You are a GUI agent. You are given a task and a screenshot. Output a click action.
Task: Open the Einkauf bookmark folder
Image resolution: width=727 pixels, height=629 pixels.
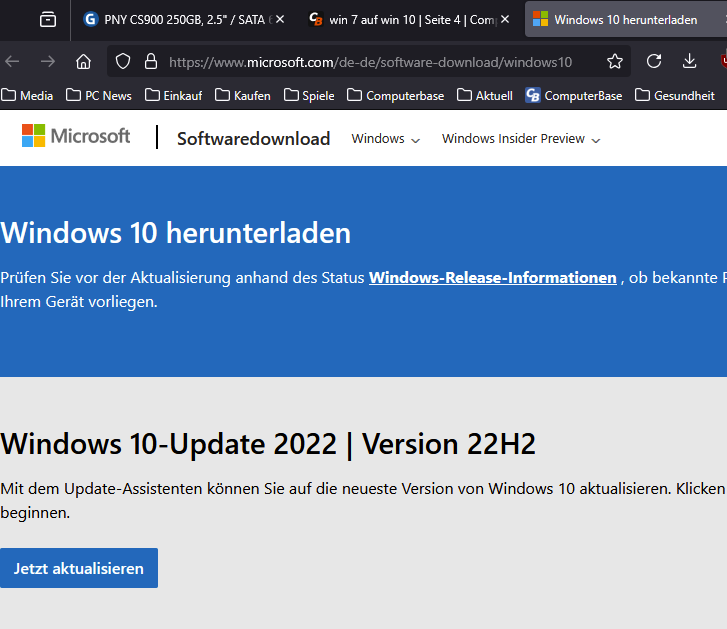[x=173, y=95]
